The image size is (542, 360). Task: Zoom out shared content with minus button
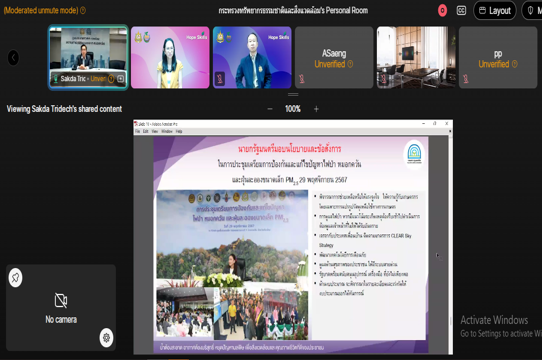click(x=270, y=109)
